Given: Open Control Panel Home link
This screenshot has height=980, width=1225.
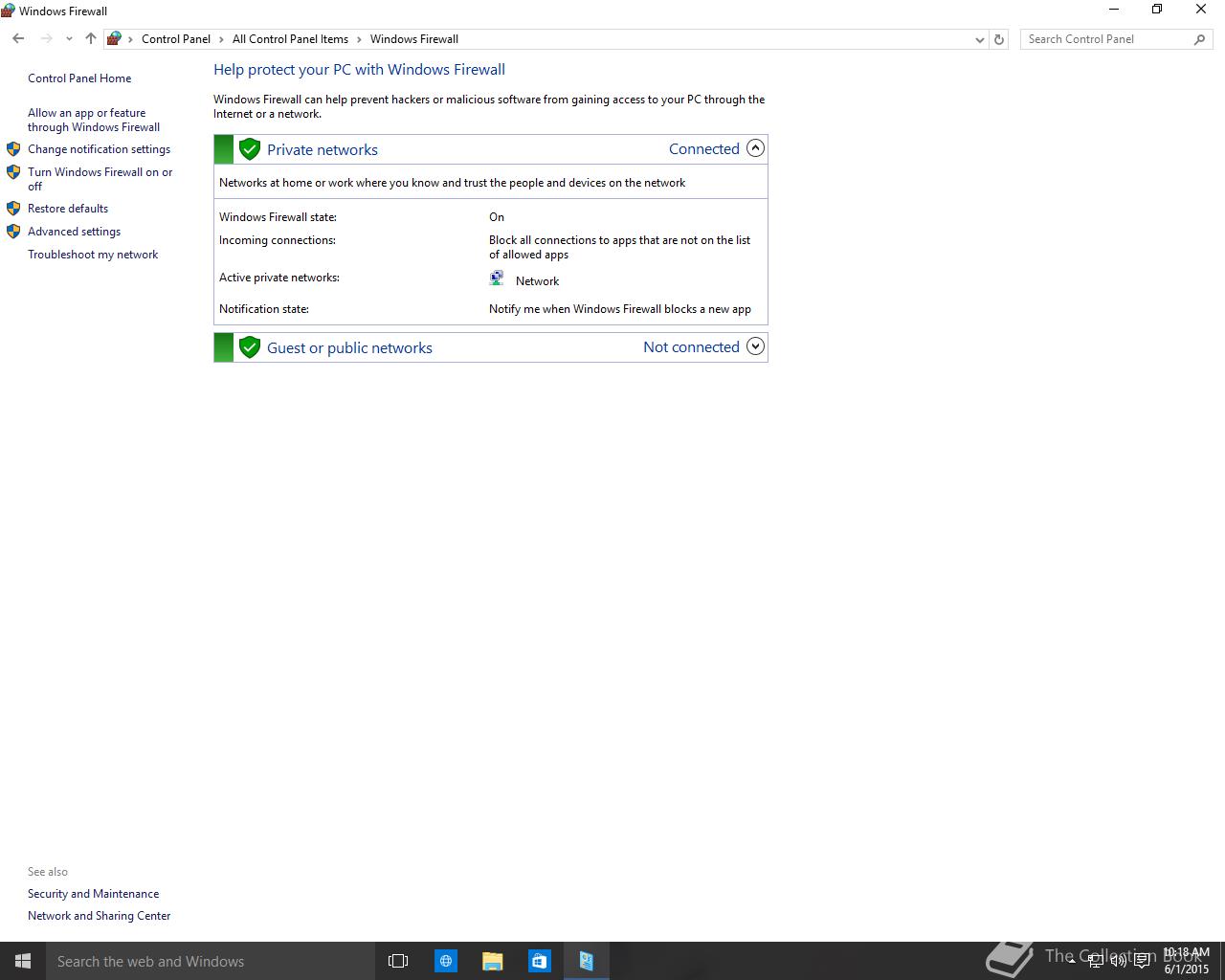Looking at the screenshot, I should (79, 78).
